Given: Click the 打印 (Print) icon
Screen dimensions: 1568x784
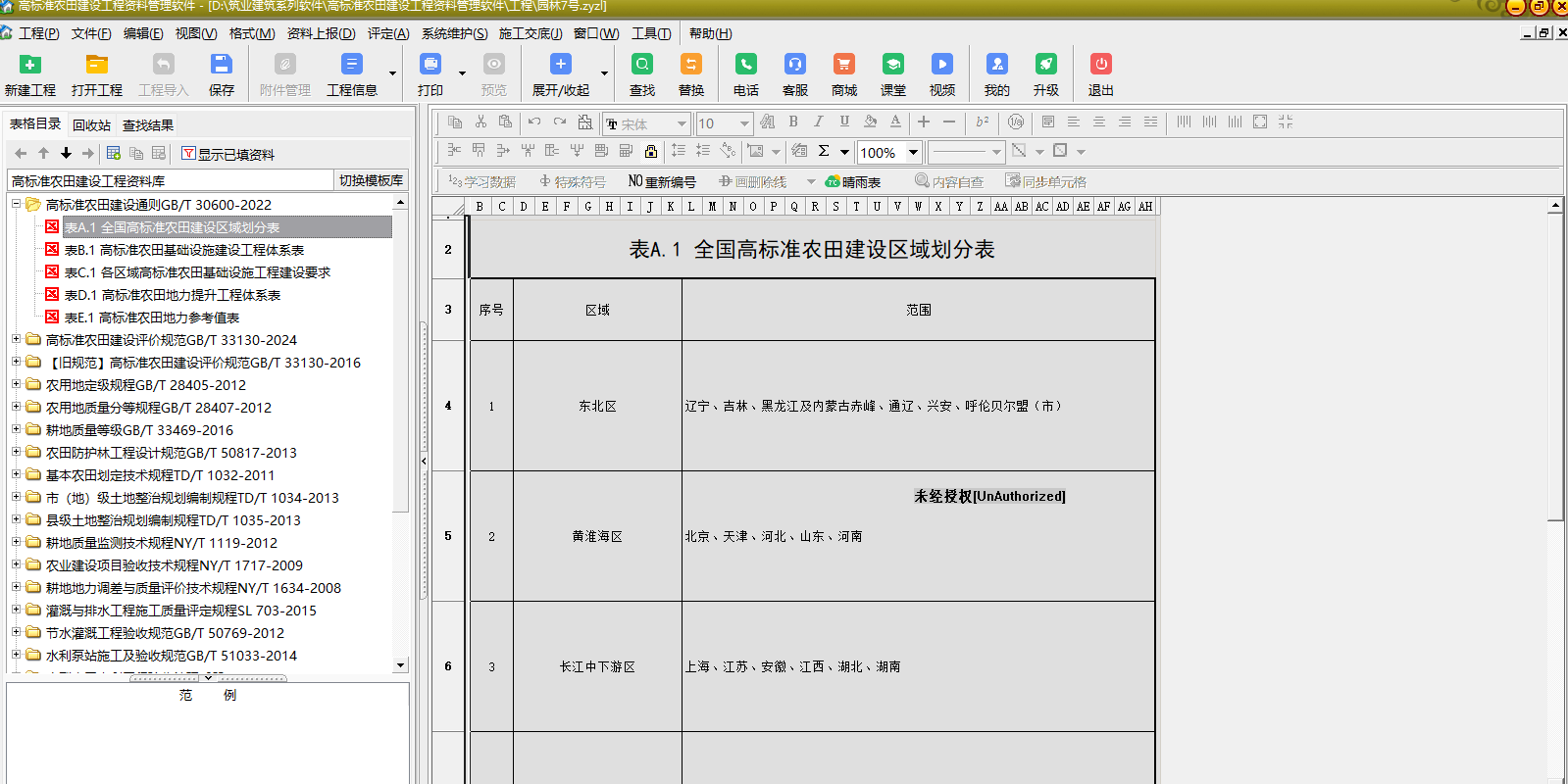Looking at the screenshot, I should point(430,65).
